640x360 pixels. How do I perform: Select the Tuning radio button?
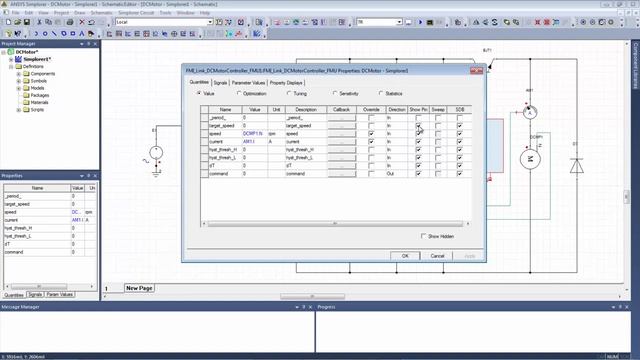tap(289, 93)
